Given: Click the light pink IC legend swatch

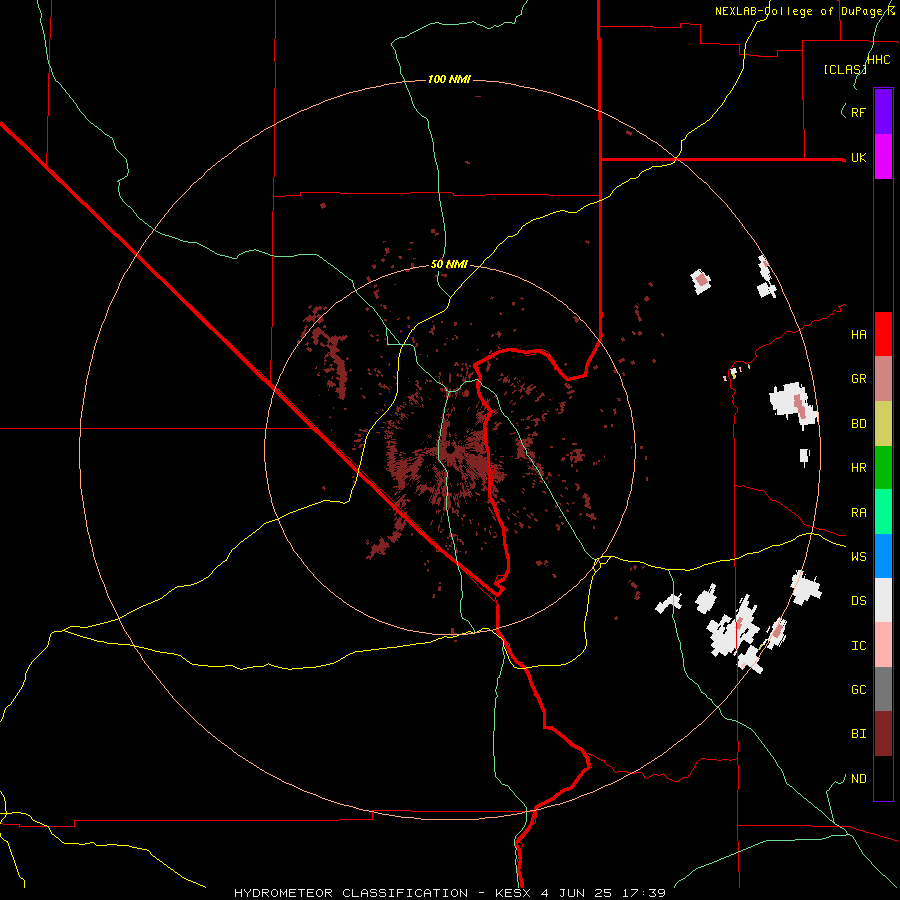Looking at the screenshot, I should [x=883, y=645].
